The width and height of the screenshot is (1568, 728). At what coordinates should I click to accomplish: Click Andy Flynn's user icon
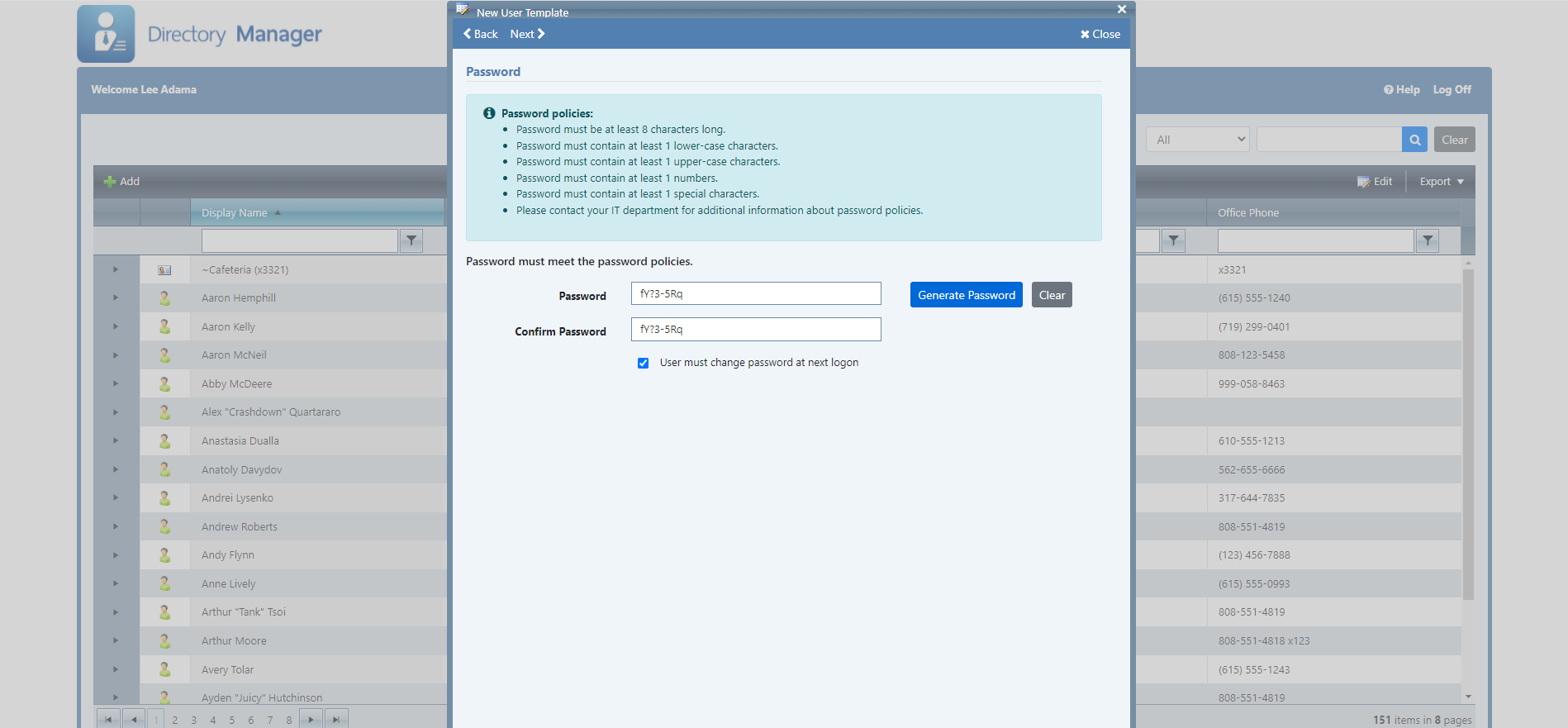(164, 554)
